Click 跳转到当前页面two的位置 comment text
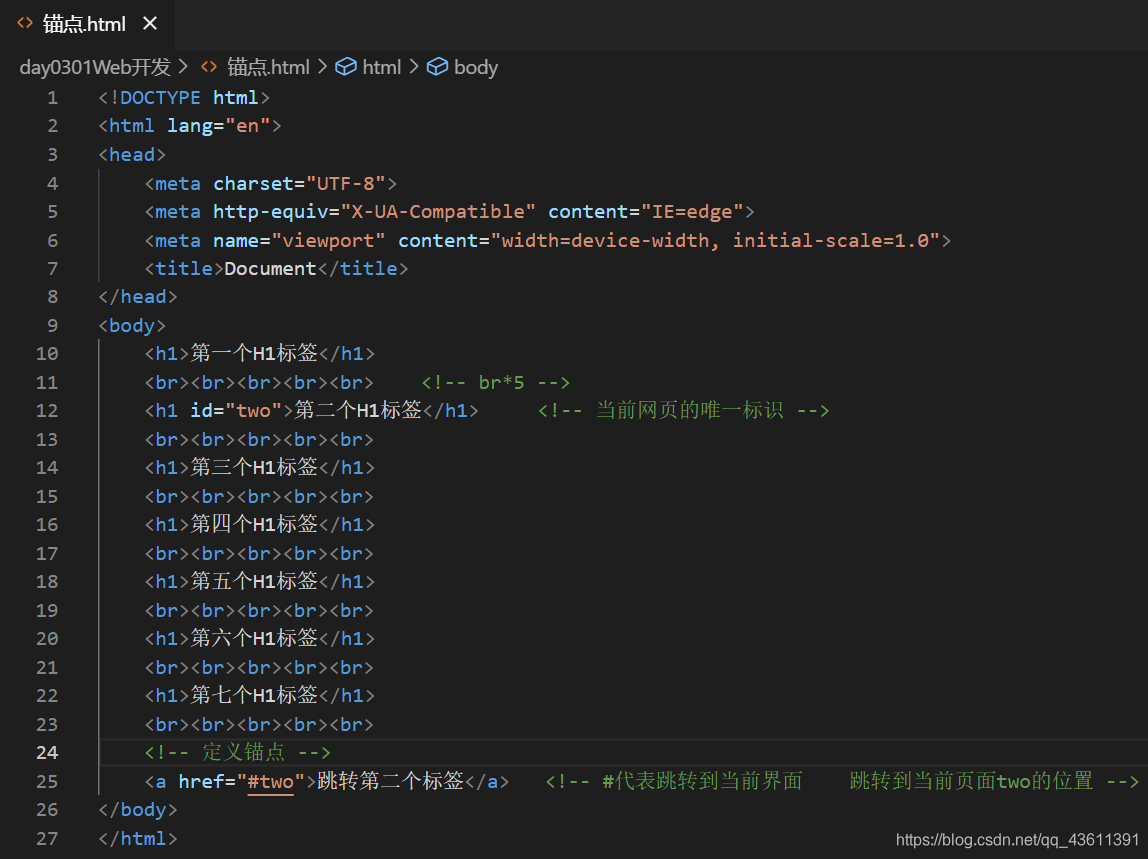This screenshot has width=1148, height=859. click(971, 781)
